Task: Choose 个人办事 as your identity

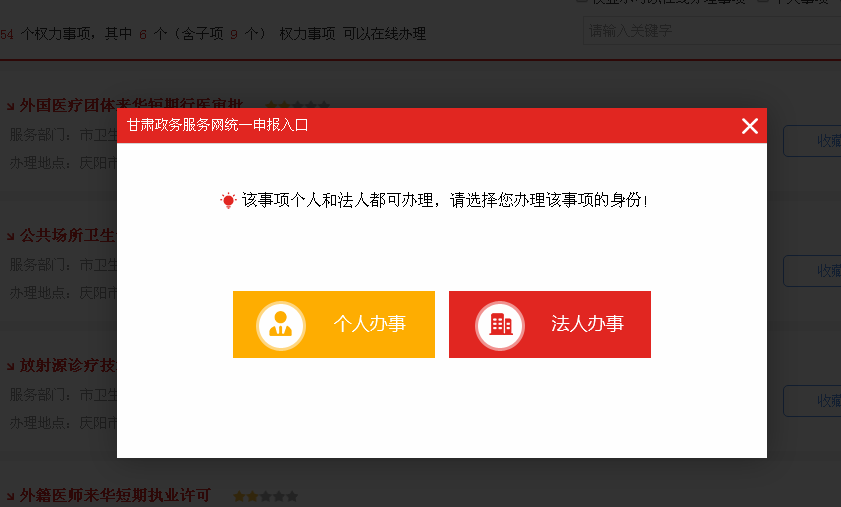Action: pyautogui.click(x=334, y=325)
